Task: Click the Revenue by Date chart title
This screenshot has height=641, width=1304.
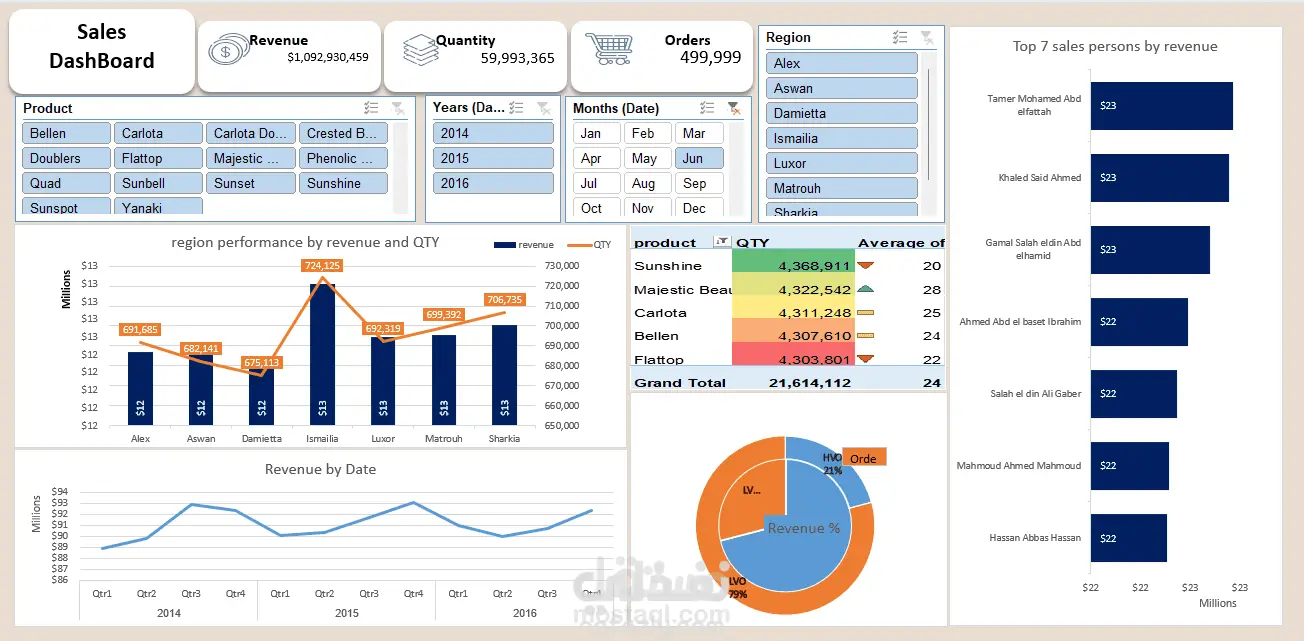Action: point(320,469)
